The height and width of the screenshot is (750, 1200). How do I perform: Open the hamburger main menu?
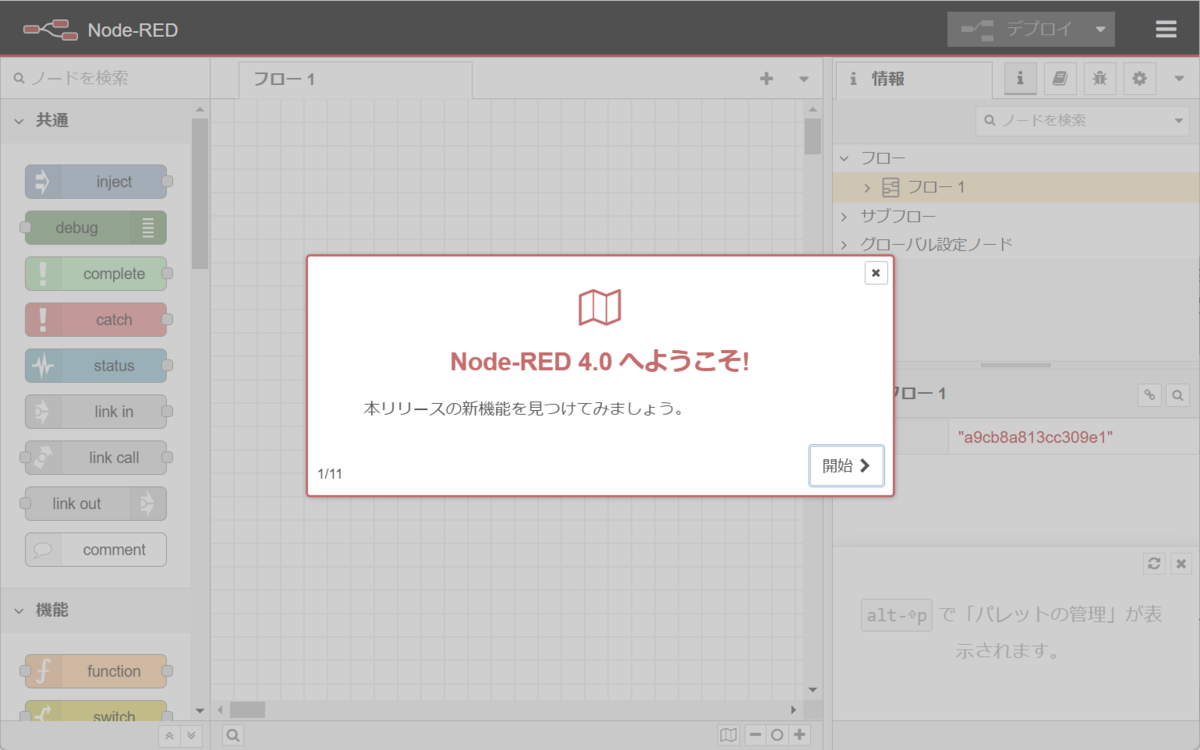click(1166, 29)
